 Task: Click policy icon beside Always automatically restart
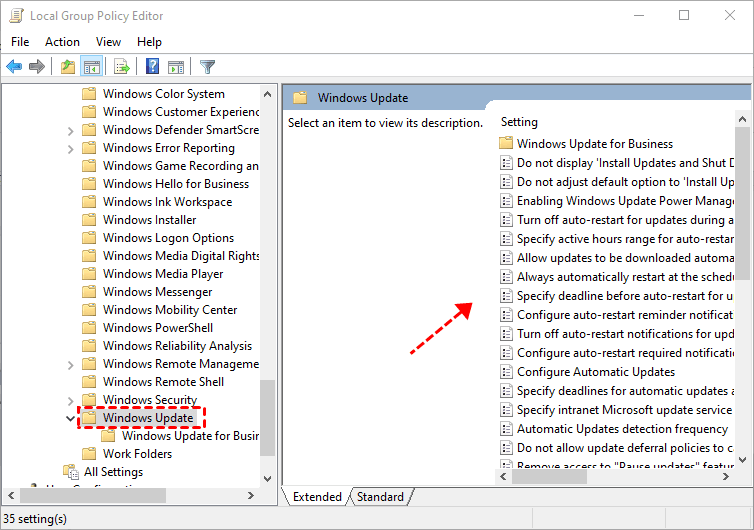click(506, 277)
